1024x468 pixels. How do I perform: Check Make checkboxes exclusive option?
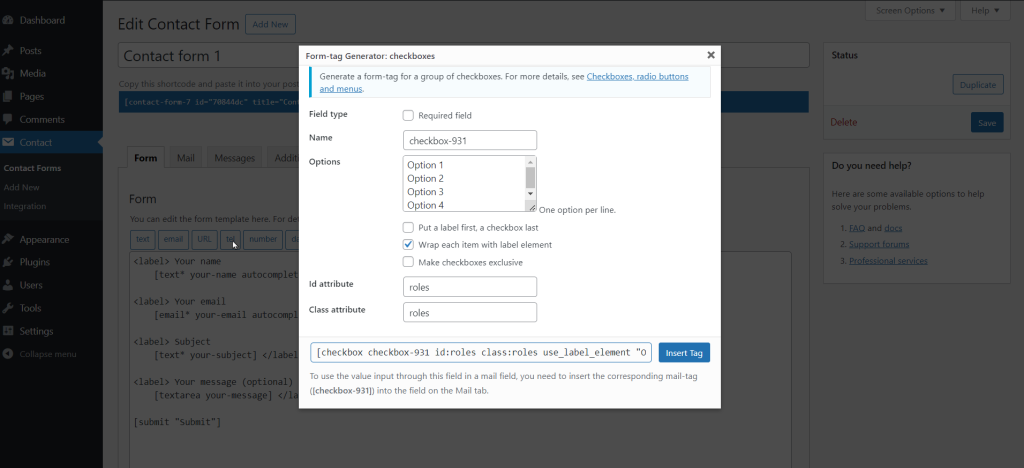coord(408,262)
